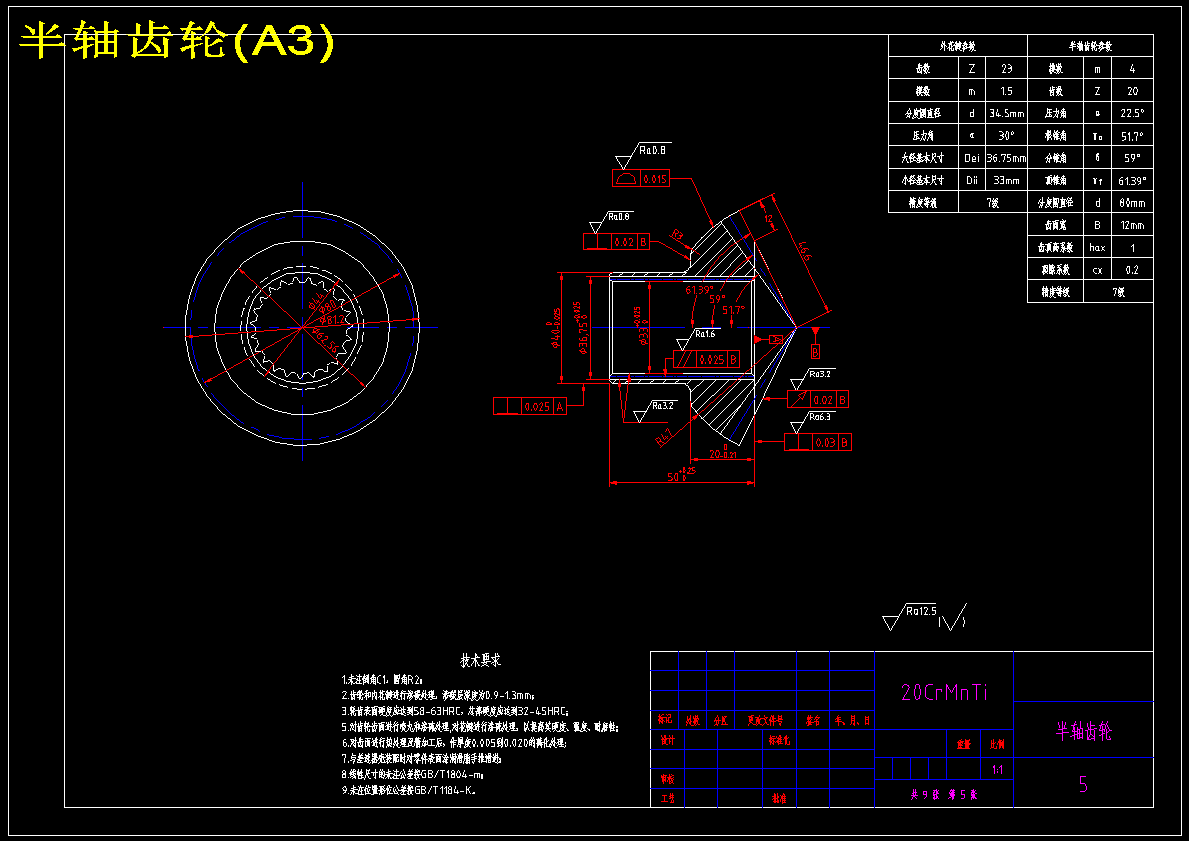Click the 批准 title block cell
1189x841 pixels.
point(779,799)
